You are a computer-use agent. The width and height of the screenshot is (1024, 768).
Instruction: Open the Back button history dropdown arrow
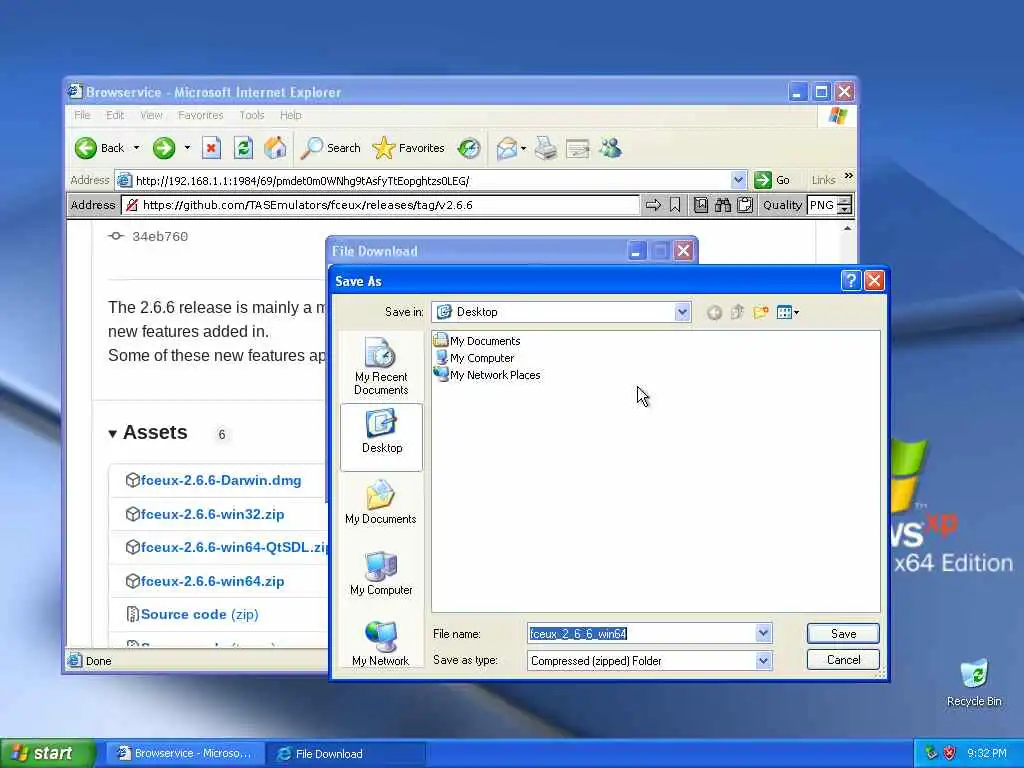coord(136,148)
